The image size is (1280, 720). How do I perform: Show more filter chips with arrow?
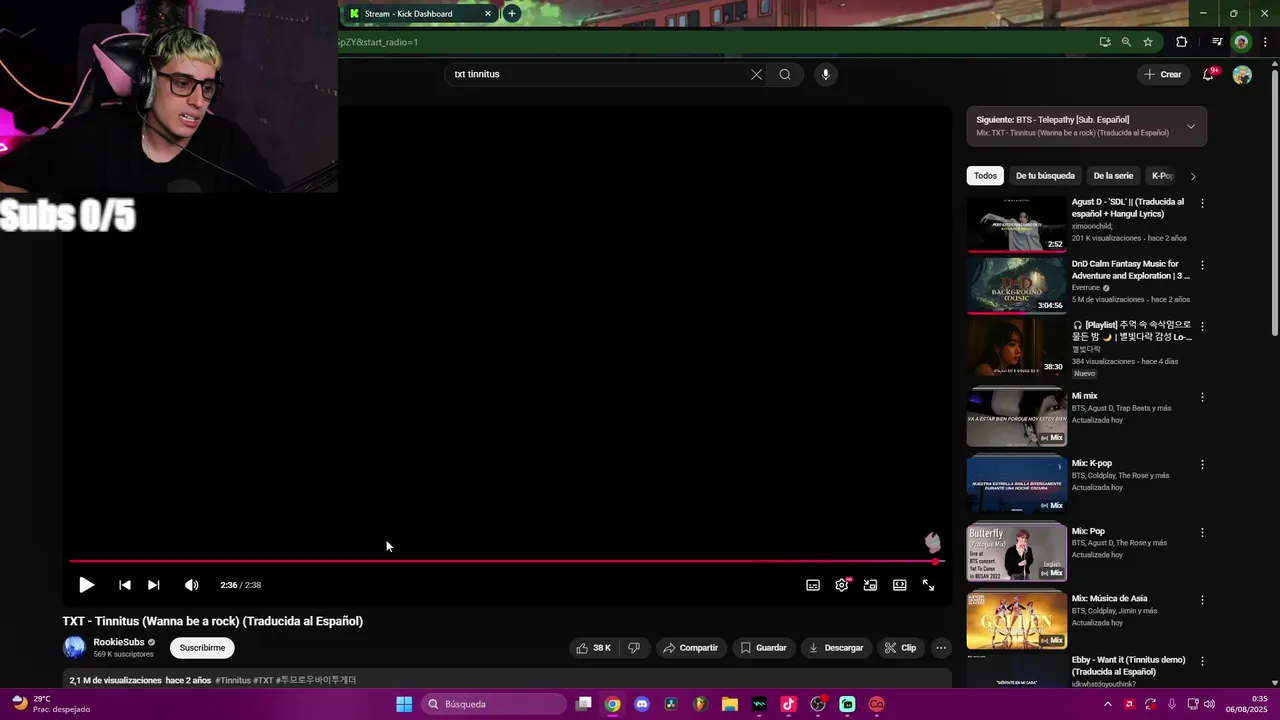click(1192, 176)
